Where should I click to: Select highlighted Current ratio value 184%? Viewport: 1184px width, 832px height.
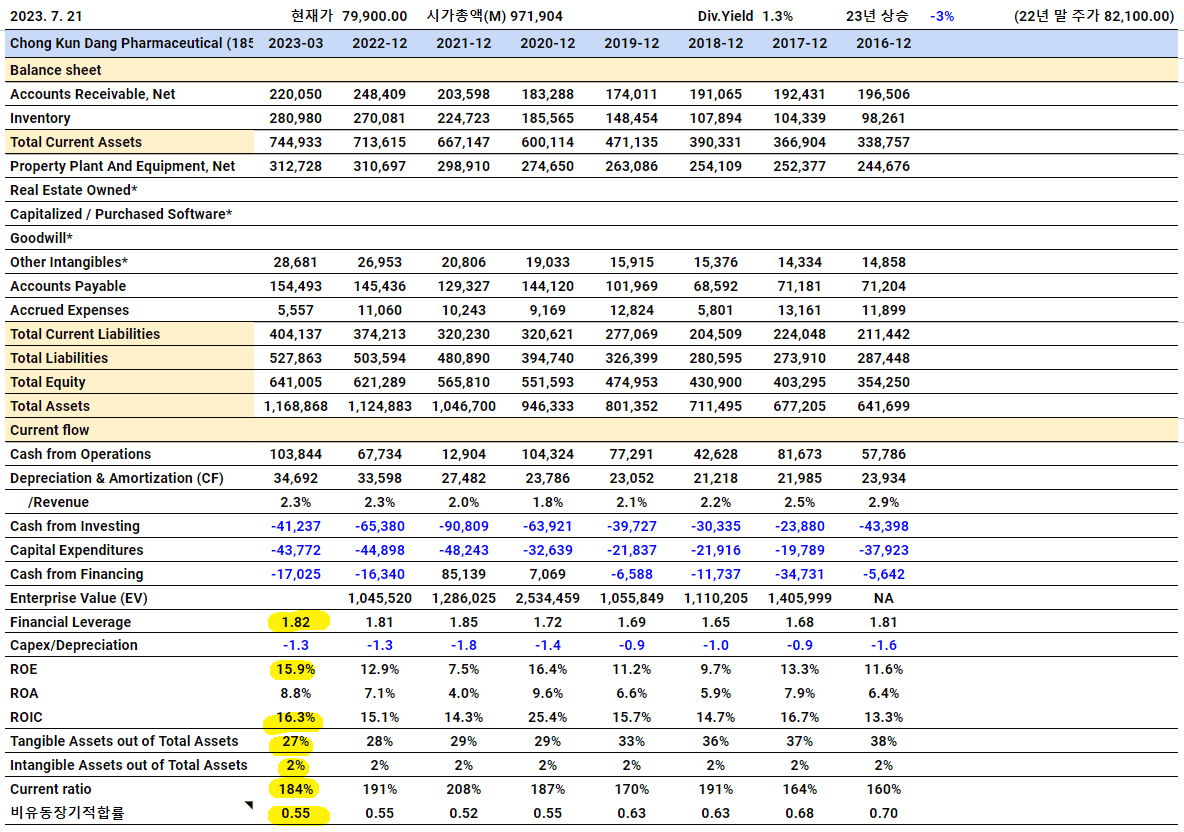point(295,790)
